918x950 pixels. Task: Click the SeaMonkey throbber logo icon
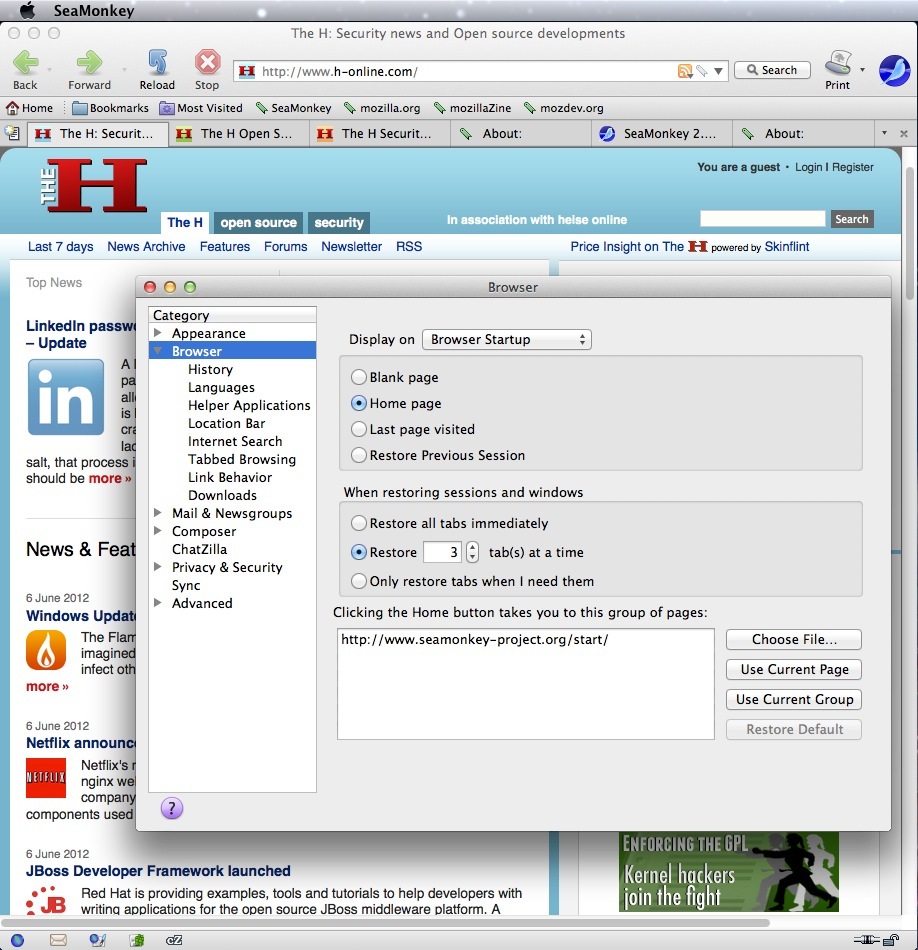pyautogui.click(x=894, y=71)
